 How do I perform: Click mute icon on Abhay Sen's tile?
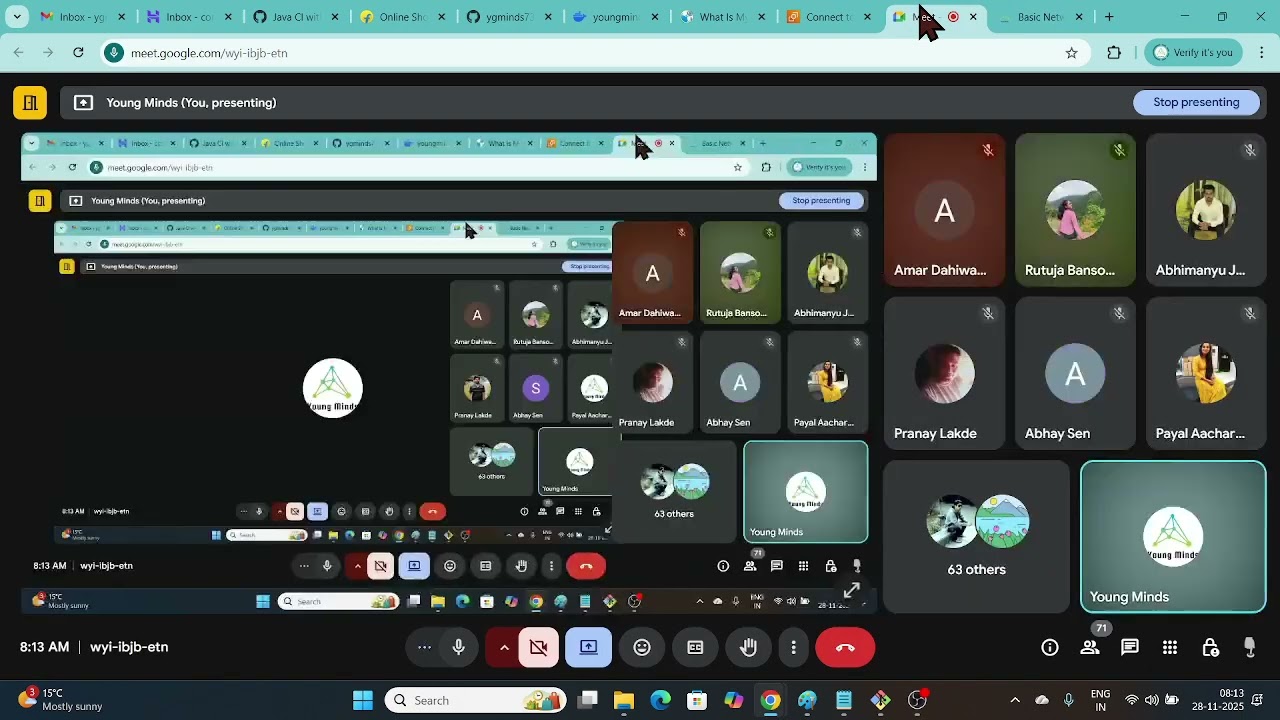click(1119, 313)
